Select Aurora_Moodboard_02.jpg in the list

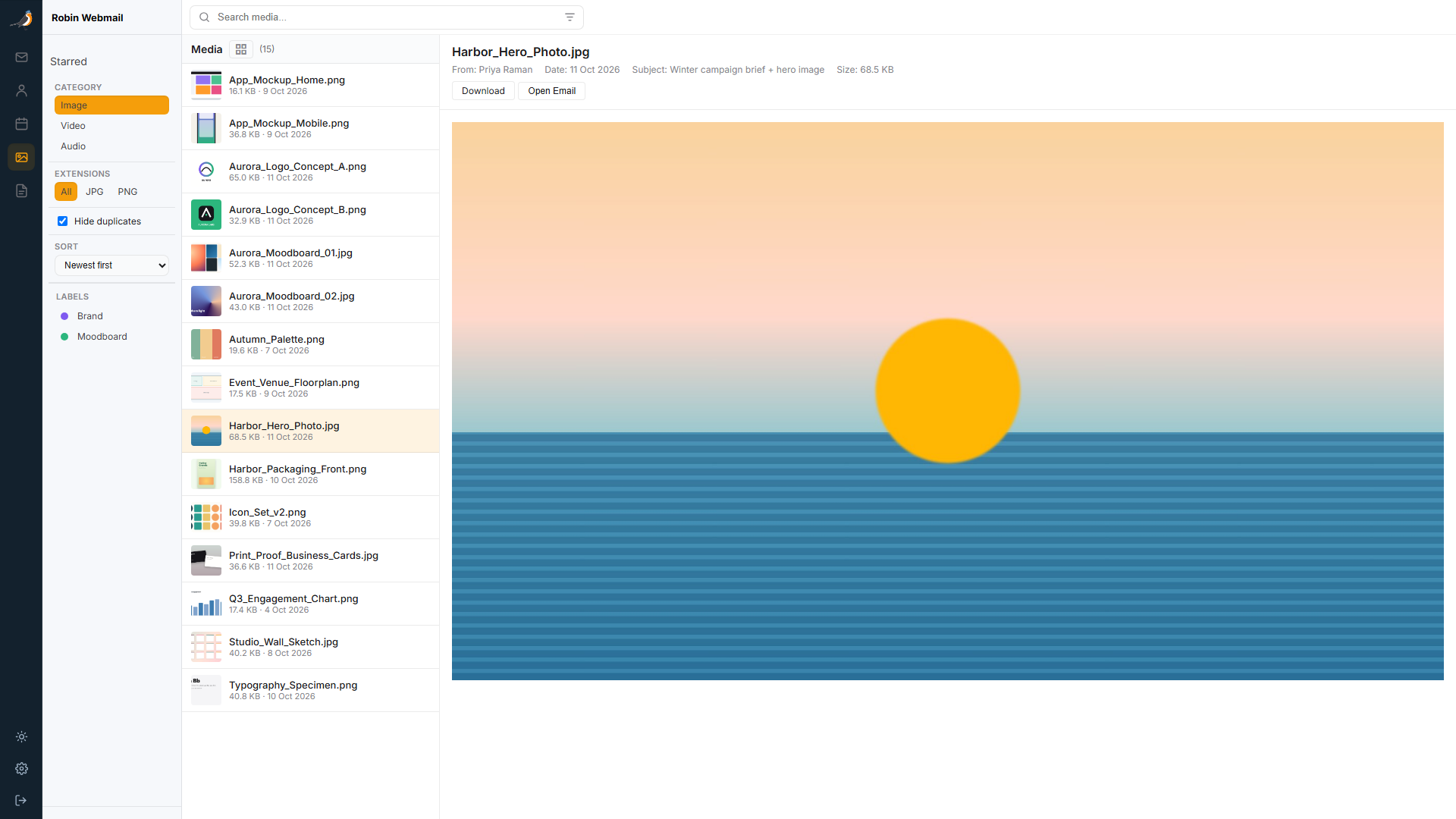pyautogui.click(x=310, y=301)
